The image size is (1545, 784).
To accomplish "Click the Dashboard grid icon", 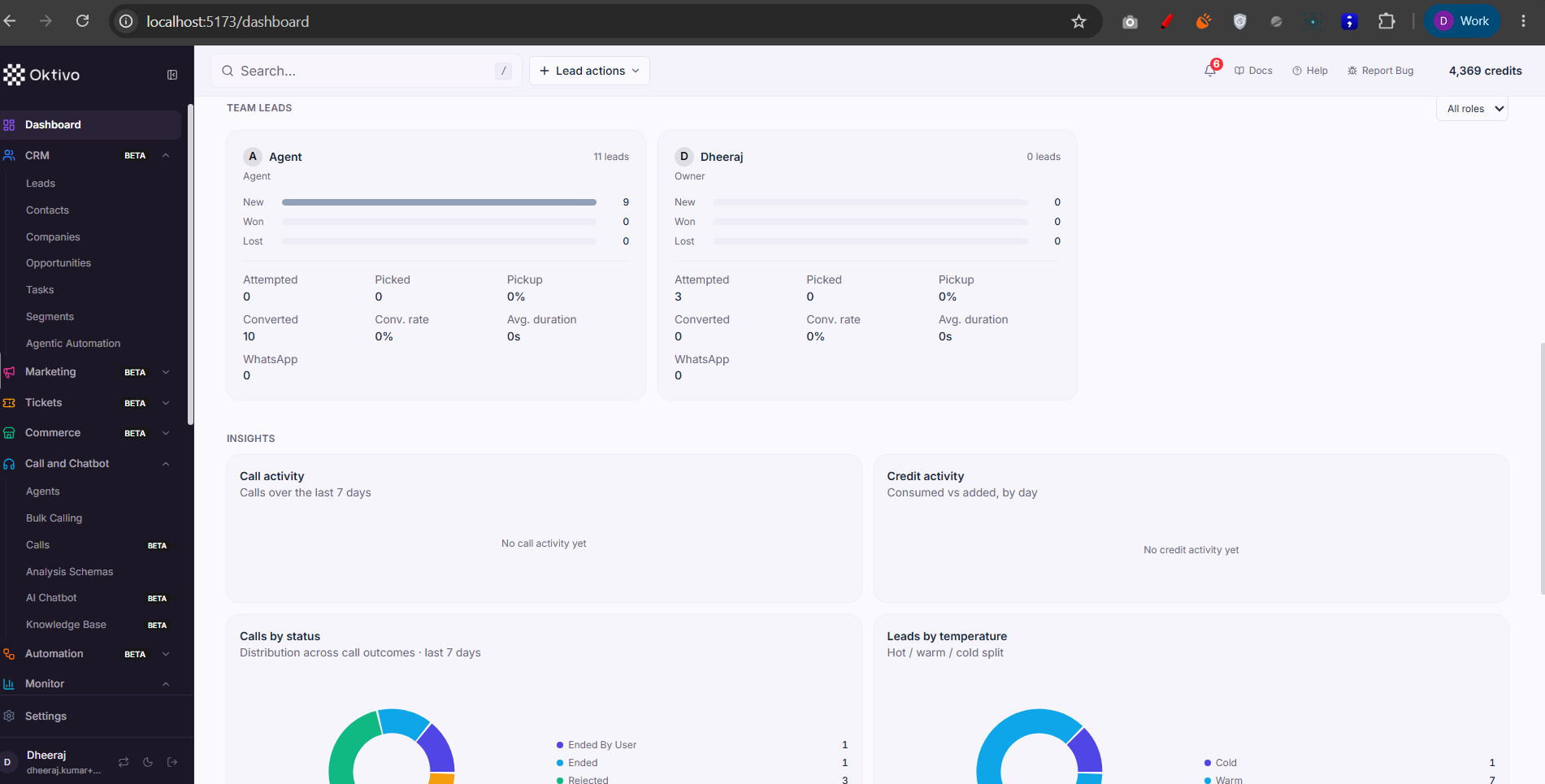I will [x=9, y=124].
